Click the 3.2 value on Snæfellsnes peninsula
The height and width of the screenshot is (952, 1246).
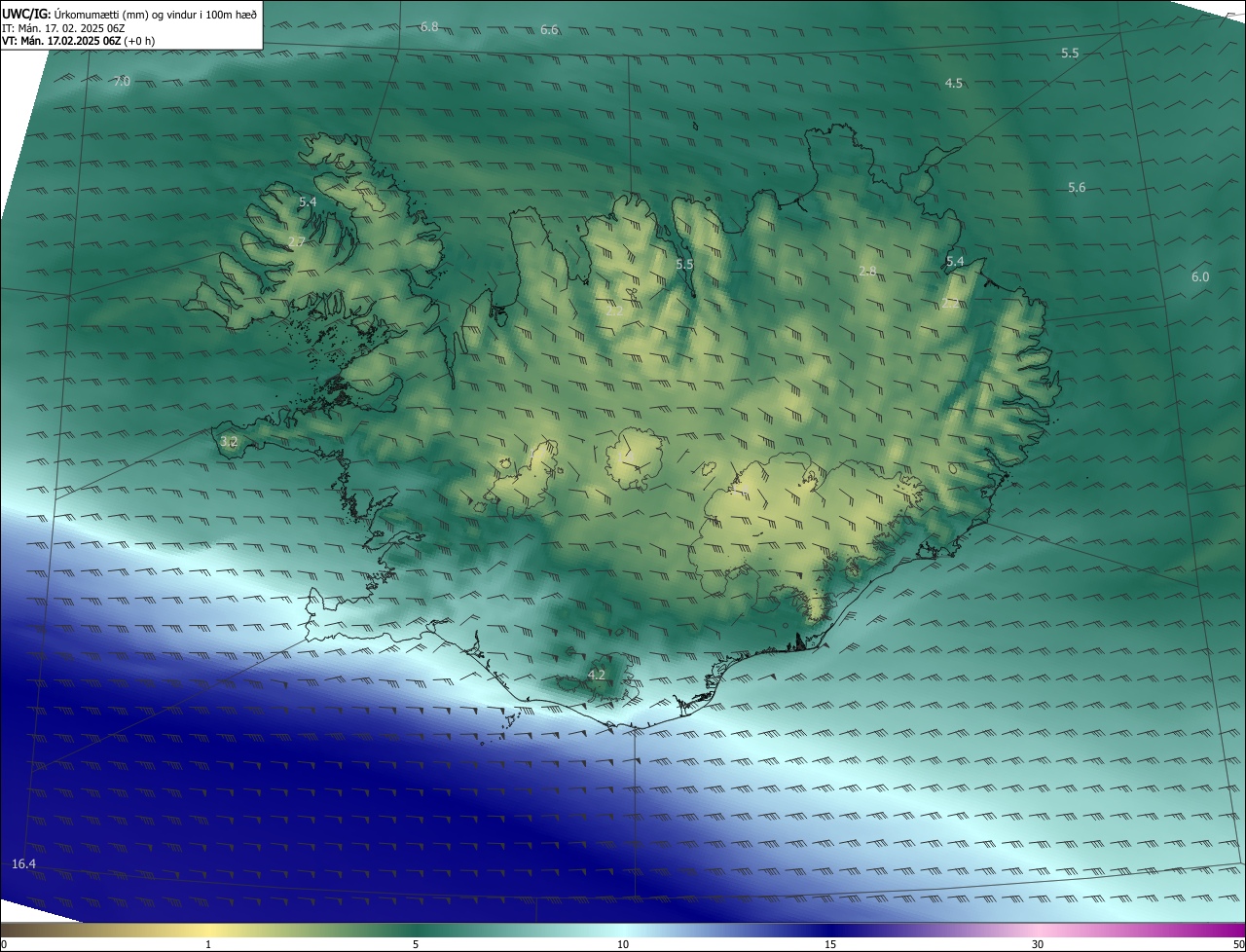[229, 442]
